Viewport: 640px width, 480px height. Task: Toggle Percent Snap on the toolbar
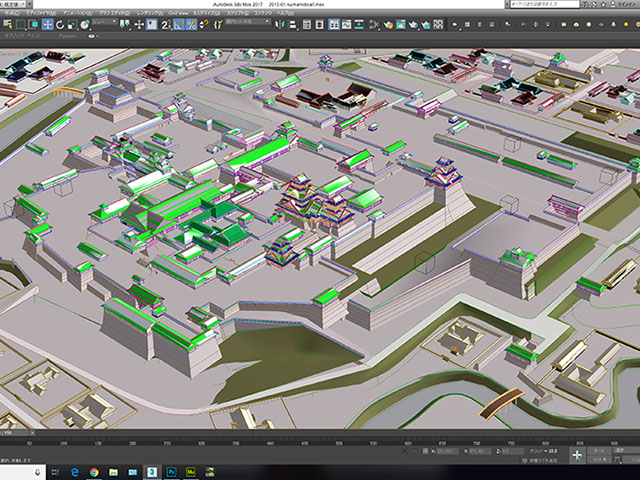(x=190, y=24)
